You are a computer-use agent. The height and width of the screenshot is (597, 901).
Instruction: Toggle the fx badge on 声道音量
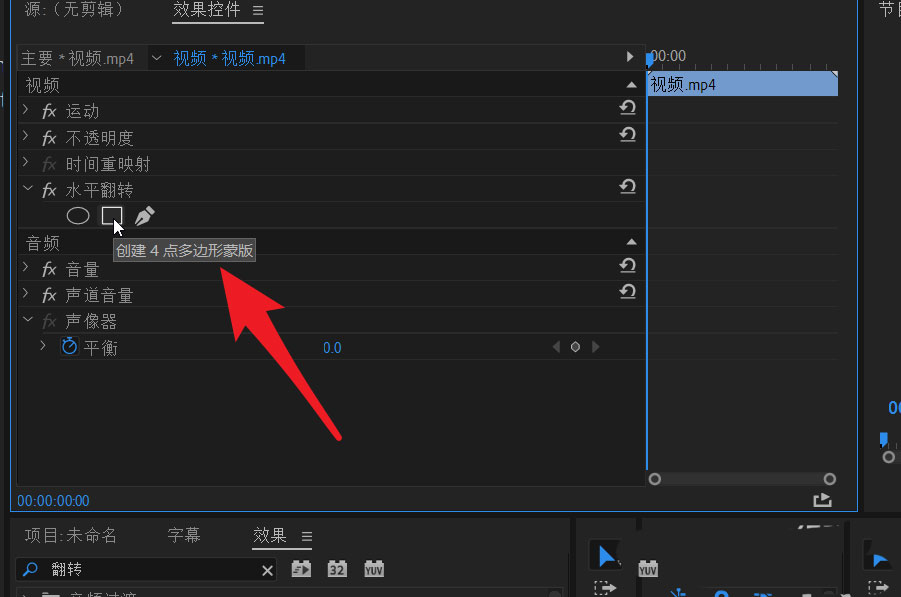[x=48, y=294]
